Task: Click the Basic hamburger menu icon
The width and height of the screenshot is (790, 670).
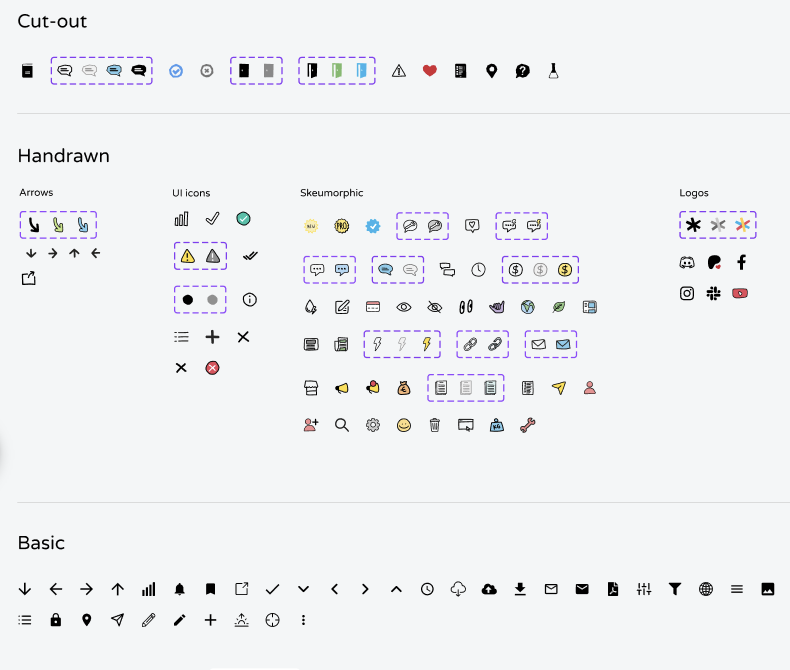Action: click(x=737, y=589)
